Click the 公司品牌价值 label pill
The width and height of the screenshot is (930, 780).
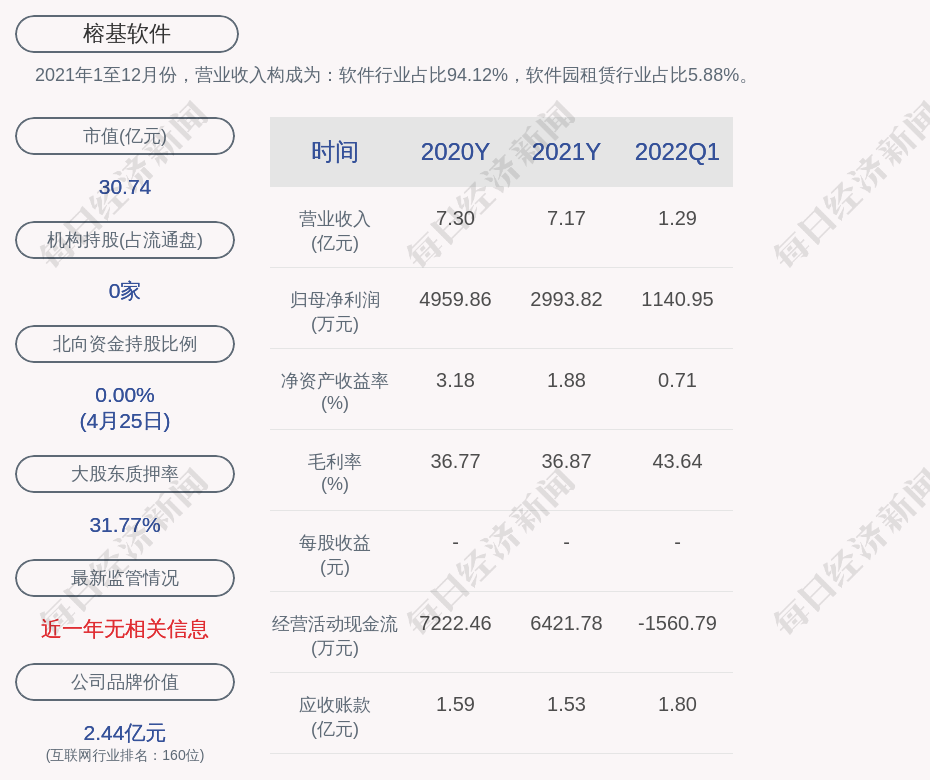point(125,682)
